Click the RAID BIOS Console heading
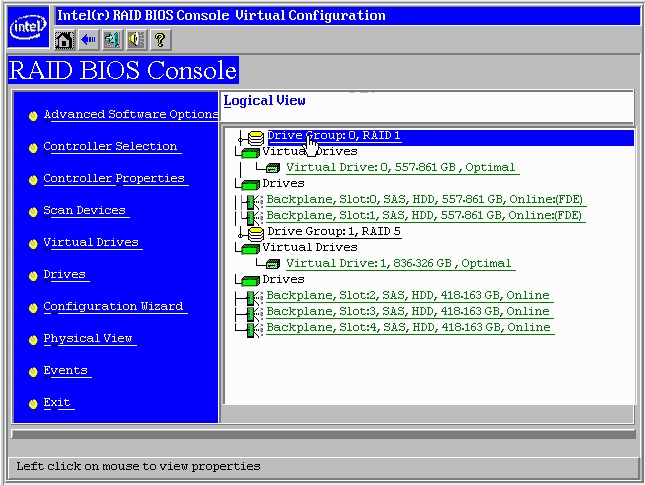Screen dimensions: 645x485 pos(123,70)
